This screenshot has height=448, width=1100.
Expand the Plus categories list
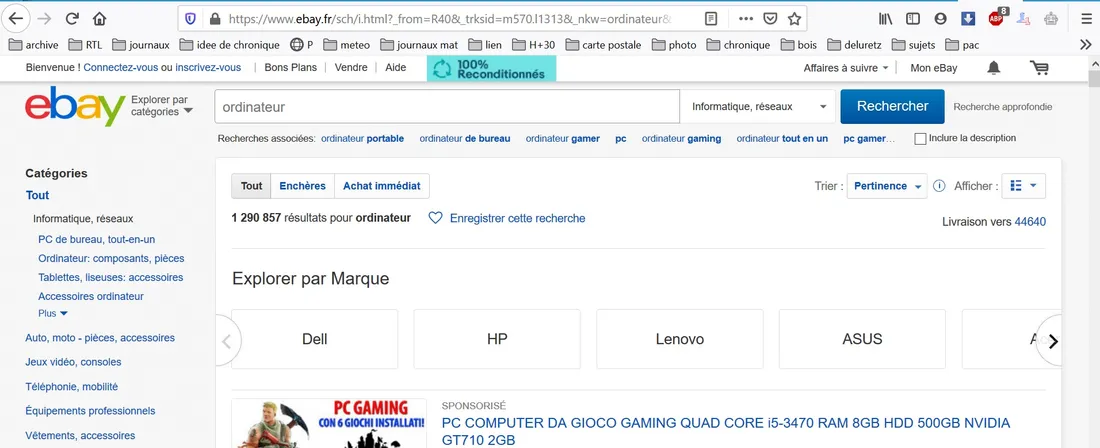(53, 313)
